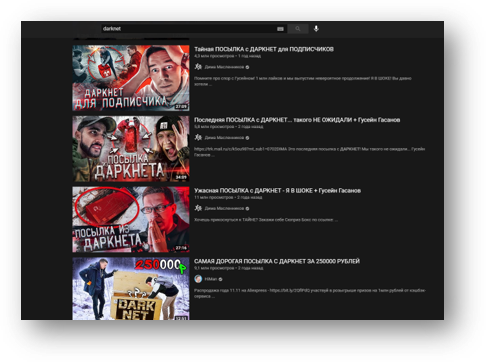Click the 34:09 duration badge on second thumbnail
Screen dimensions: 486x362
click(x=181, y=177)
